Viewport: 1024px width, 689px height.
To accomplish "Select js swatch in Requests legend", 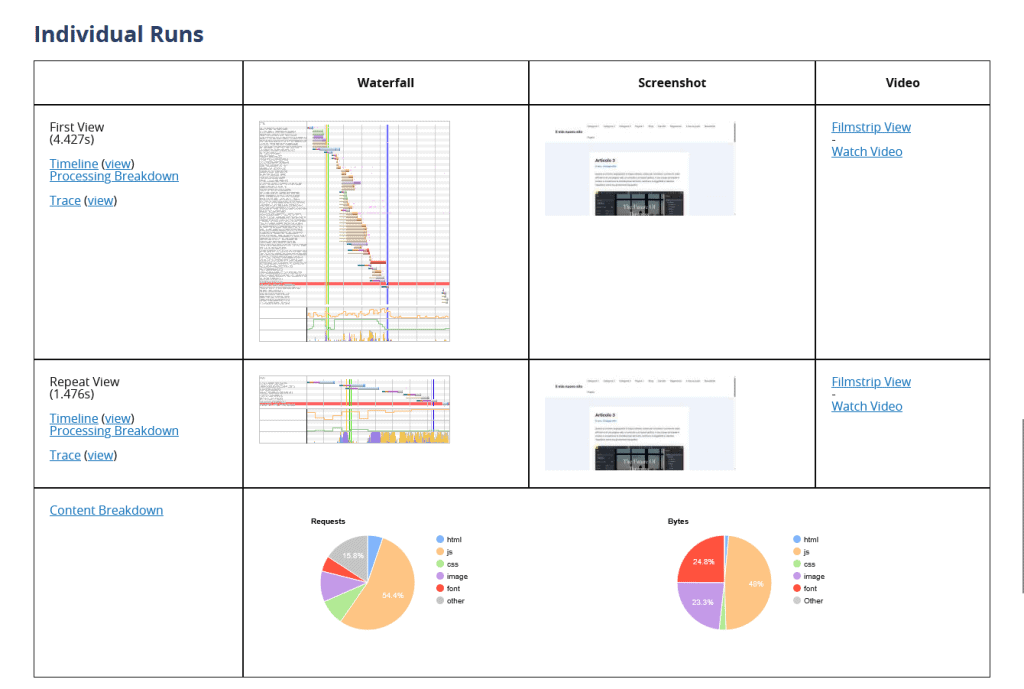I will click(440, 552).
